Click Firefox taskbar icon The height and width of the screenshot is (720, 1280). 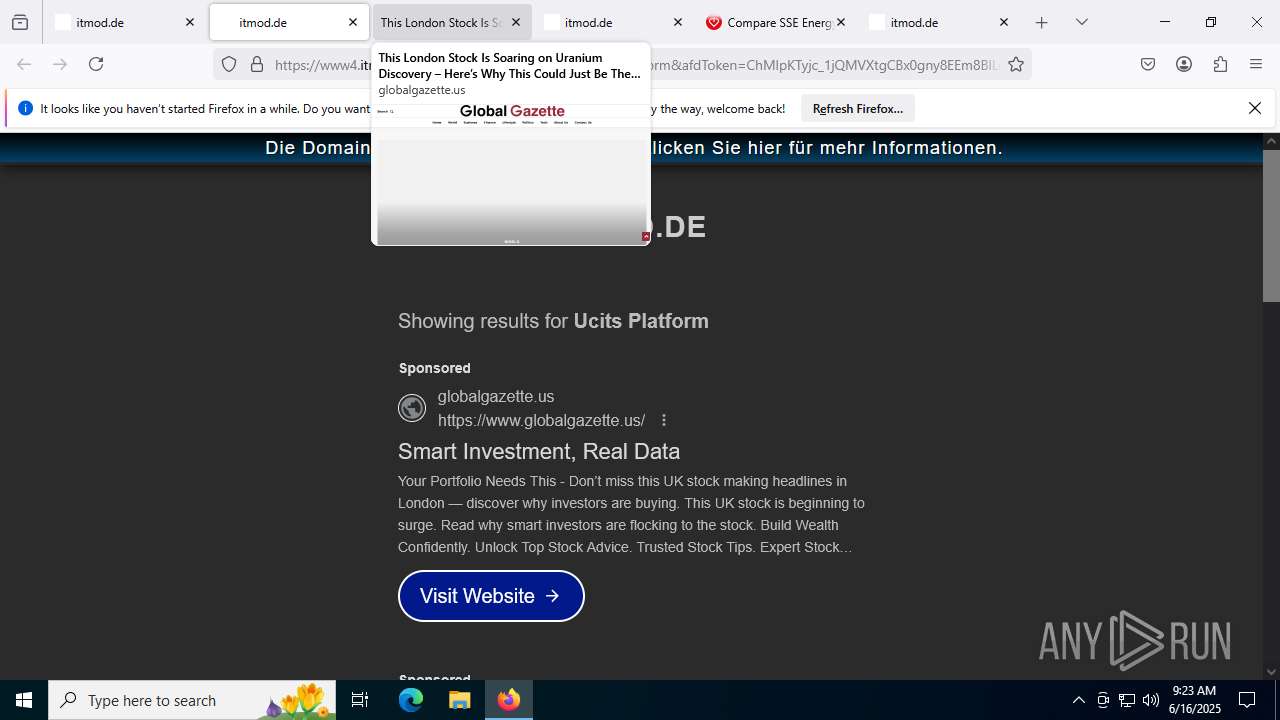(x=509, y=700)
